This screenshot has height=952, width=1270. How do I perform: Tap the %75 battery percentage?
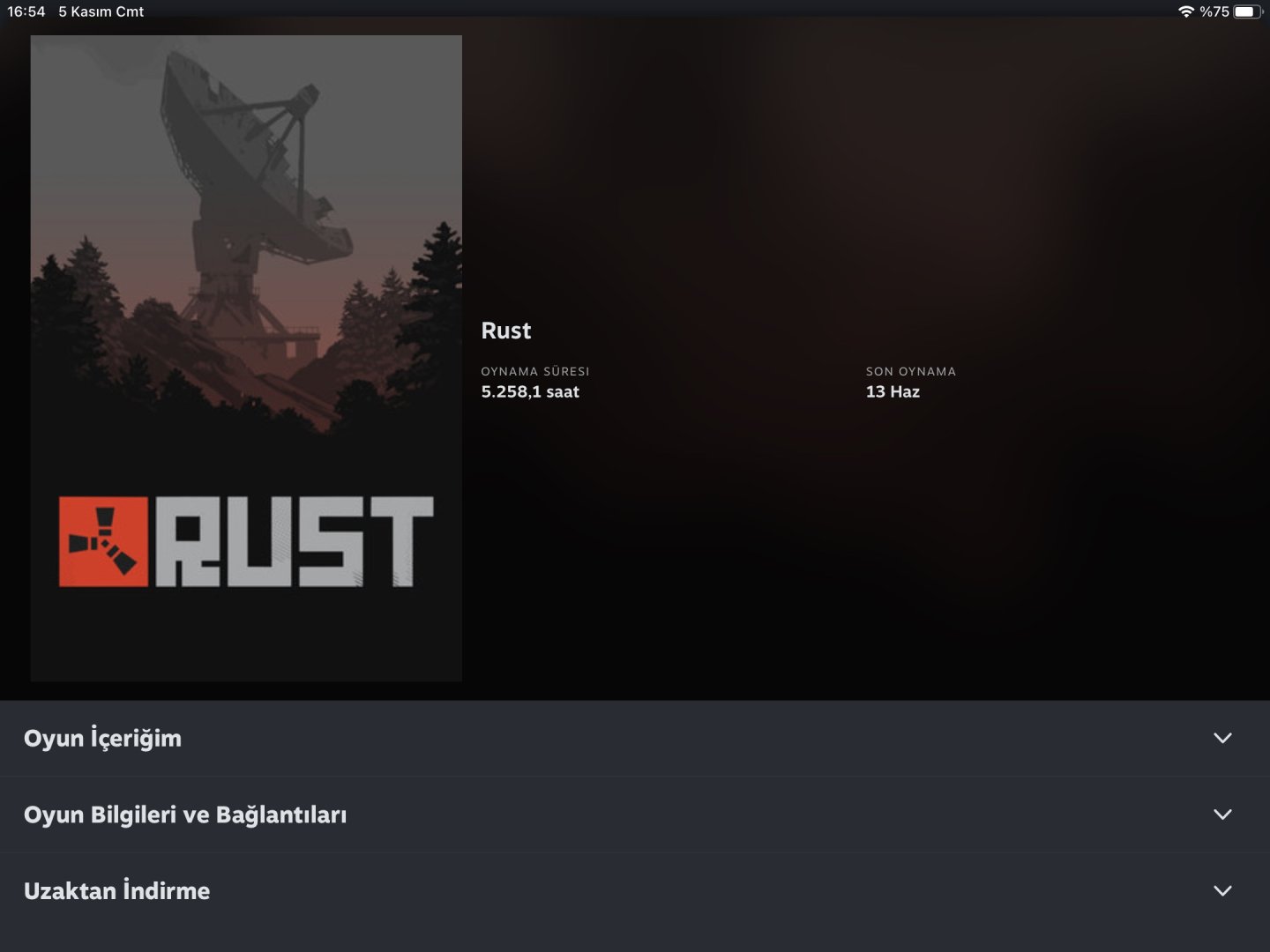pos(1214,11)
